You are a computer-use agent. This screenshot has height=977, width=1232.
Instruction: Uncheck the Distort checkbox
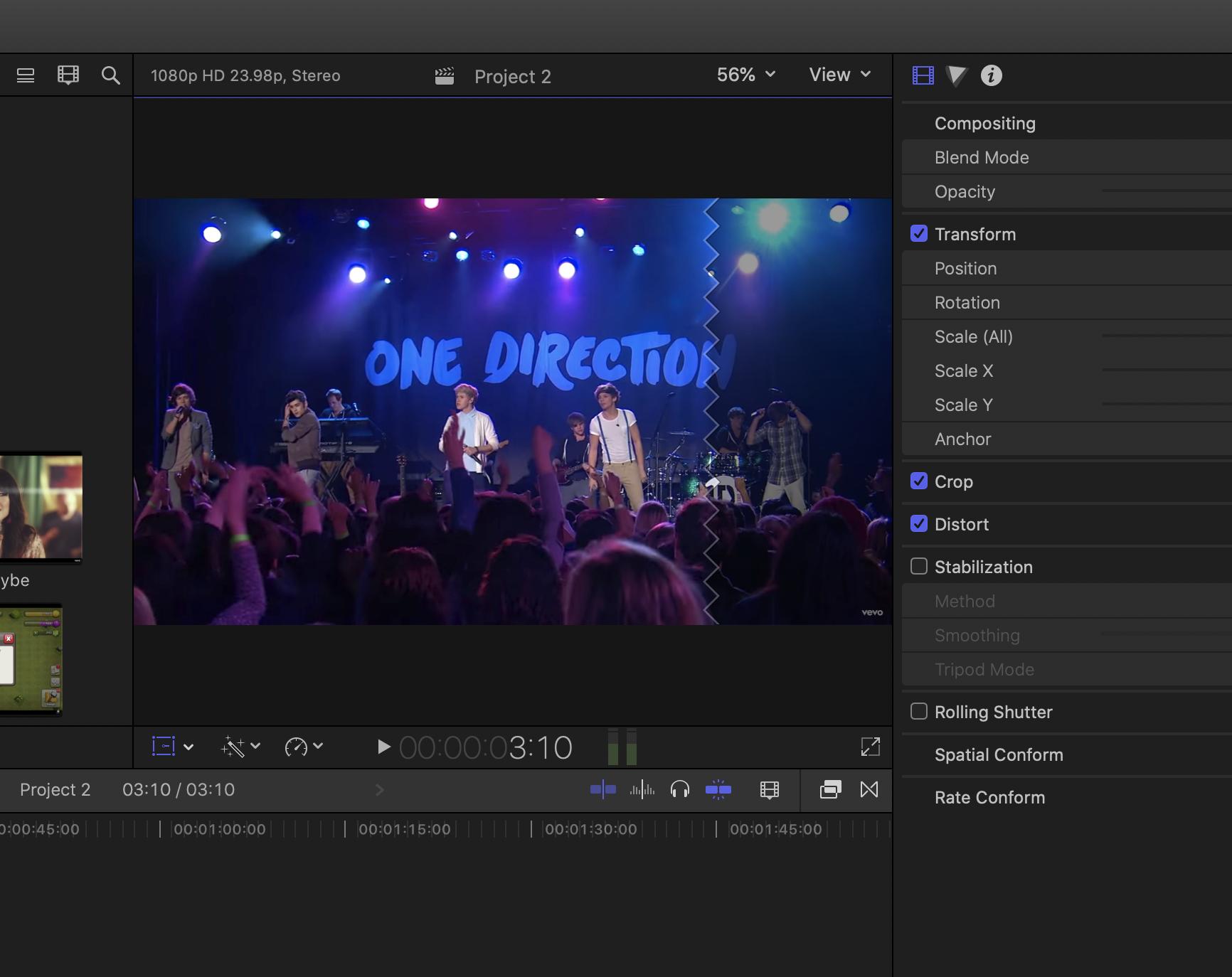coord(919,524)
